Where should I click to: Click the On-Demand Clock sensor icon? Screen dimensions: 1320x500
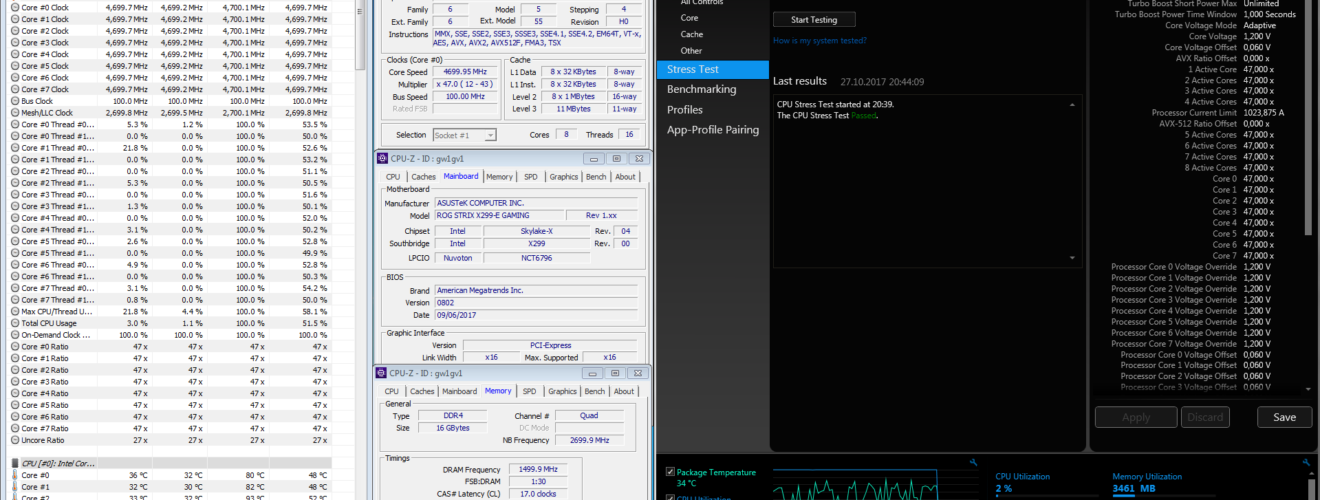pos(15,335)
